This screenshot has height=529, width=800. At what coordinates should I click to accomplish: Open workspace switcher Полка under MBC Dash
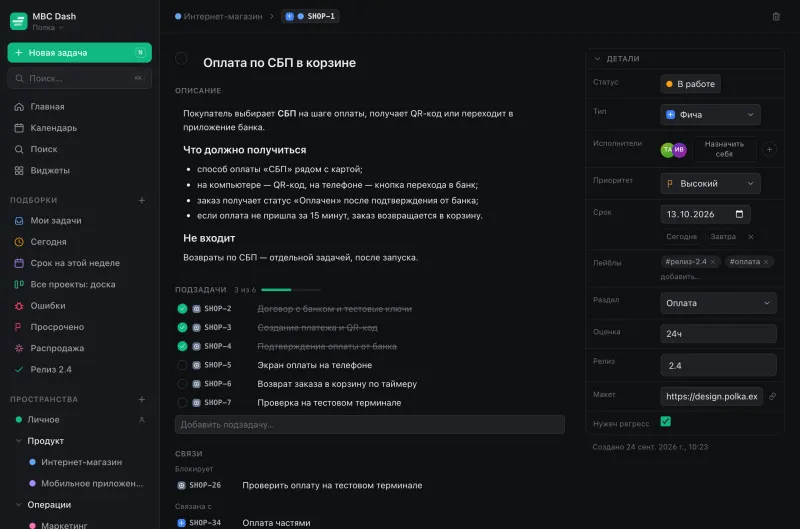(48, 28)
